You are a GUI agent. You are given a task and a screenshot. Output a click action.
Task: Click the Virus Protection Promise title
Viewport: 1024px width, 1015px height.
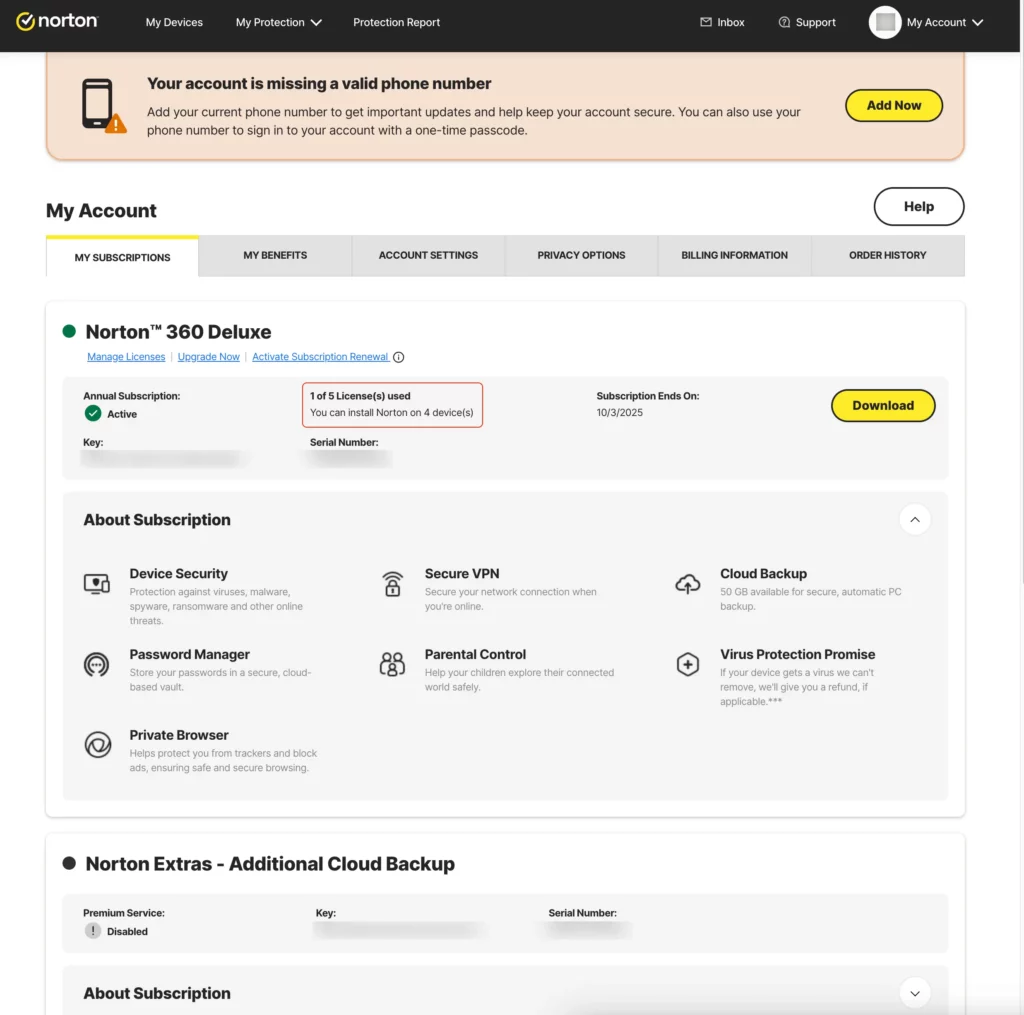[797, 654]
